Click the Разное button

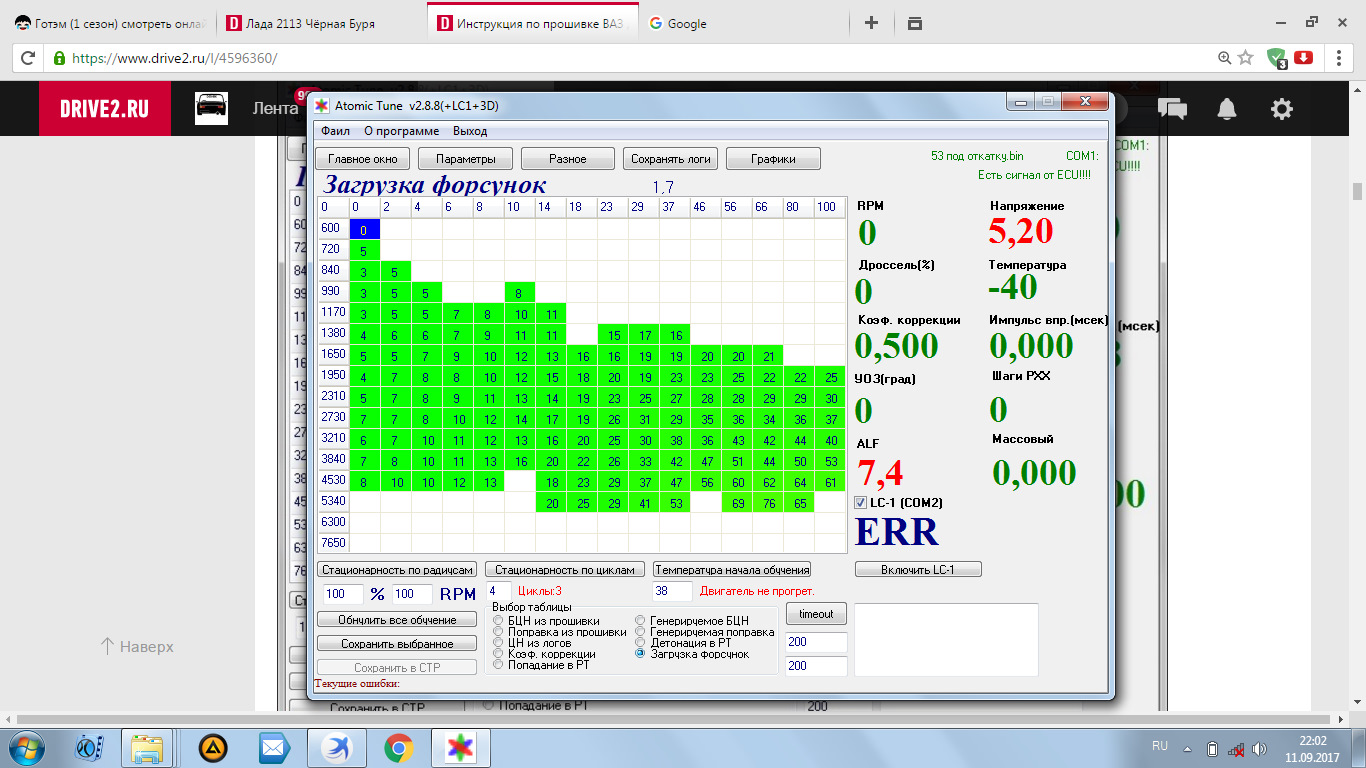pos(568,159)
